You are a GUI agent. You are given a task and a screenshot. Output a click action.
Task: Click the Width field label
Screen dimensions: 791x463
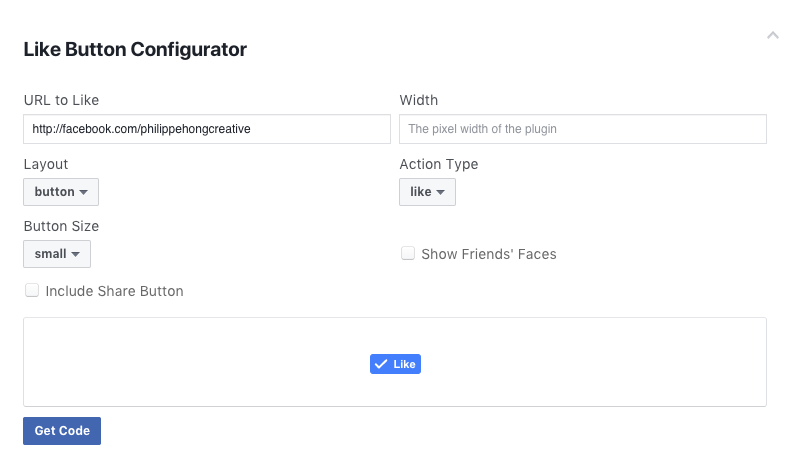click(419, 100)
